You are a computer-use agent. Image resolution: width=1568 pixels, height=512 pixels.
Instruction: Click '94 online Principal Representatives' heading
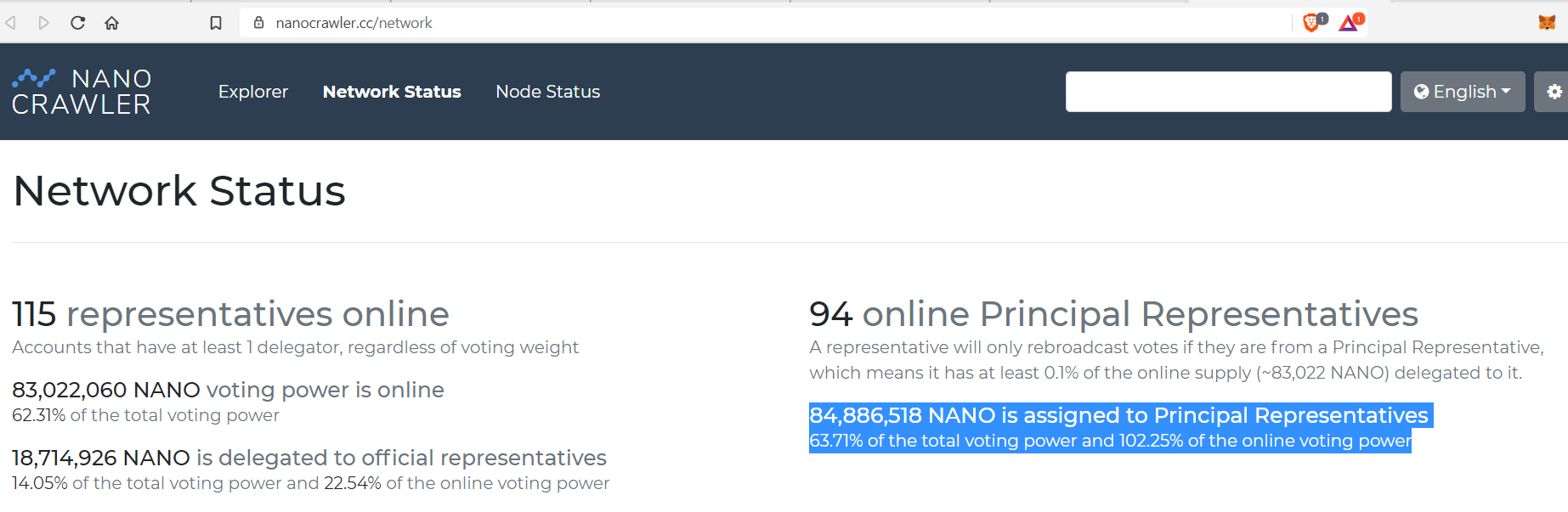point(1114,314)
